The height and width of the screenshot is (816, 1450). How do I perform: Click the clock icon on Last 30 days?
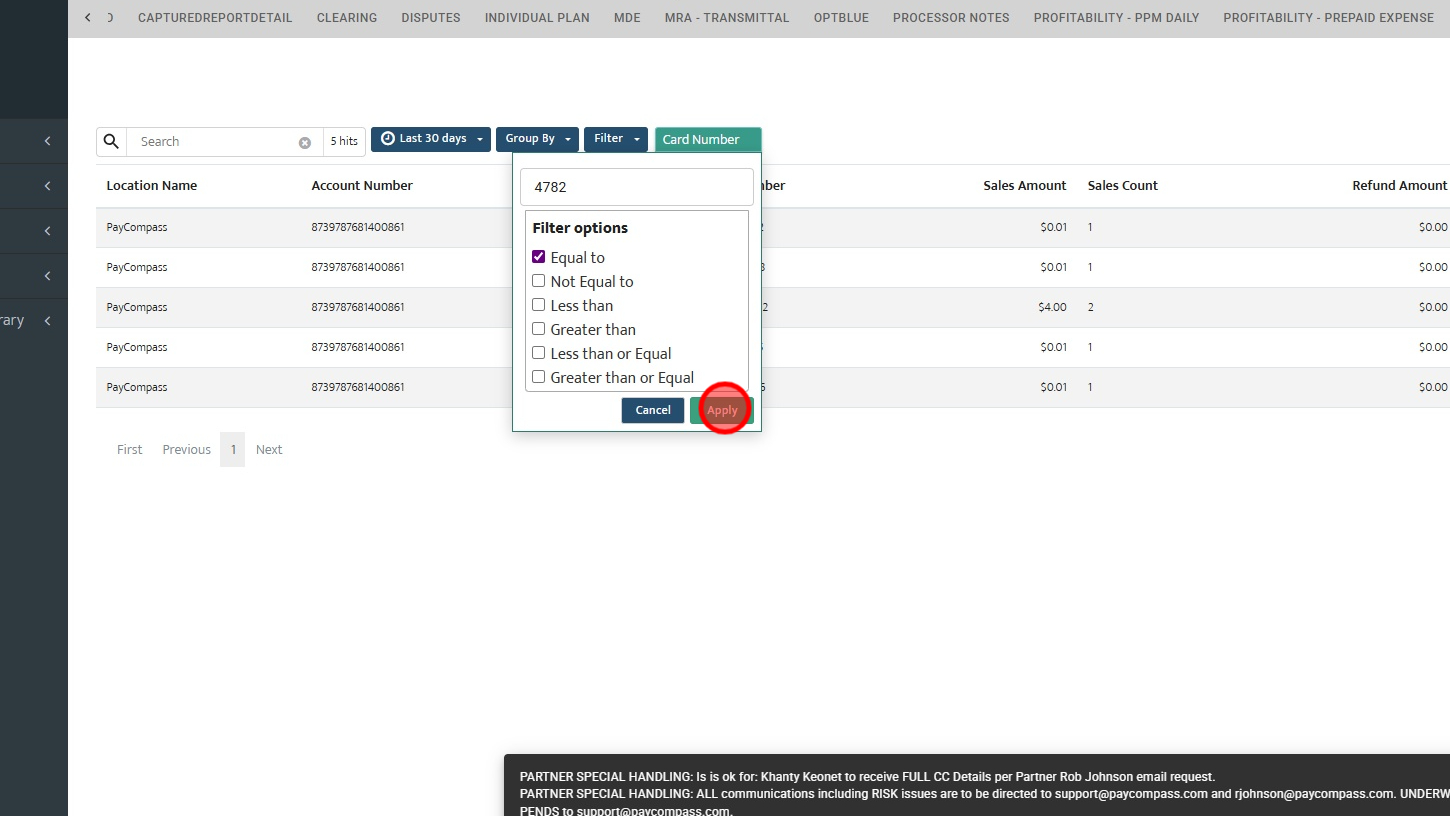tap(388, 139)
